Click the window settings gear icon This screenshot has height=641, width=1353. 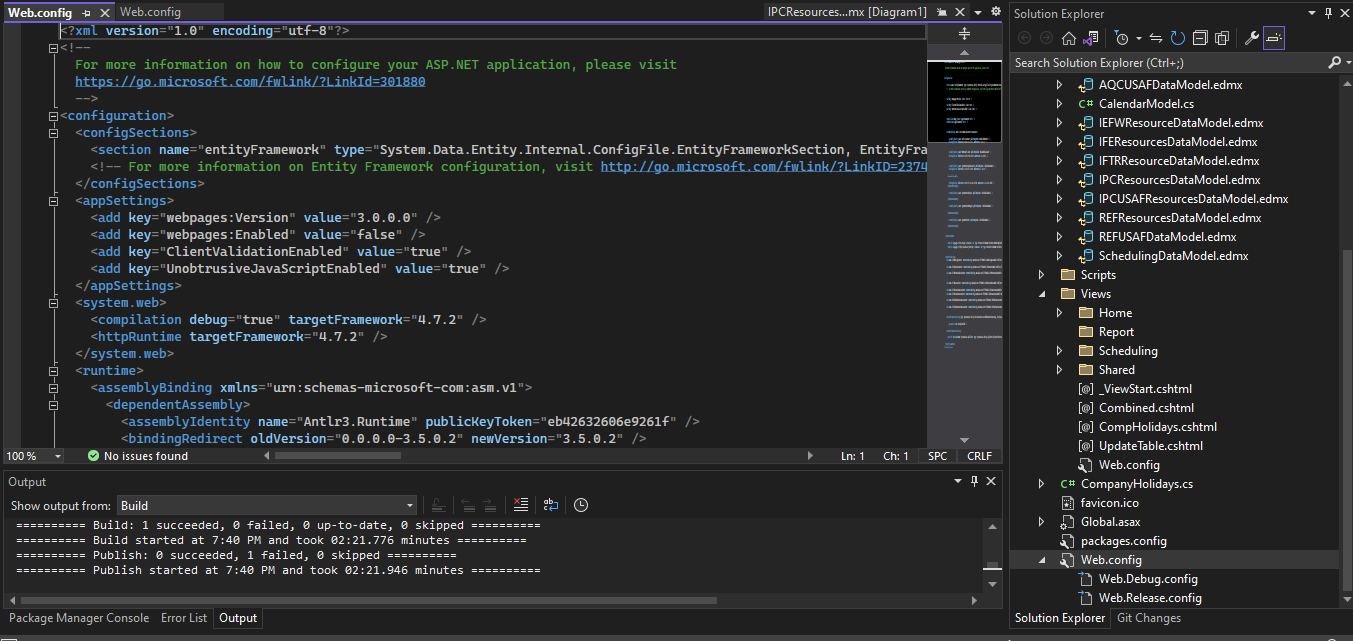tap(995, 12)
